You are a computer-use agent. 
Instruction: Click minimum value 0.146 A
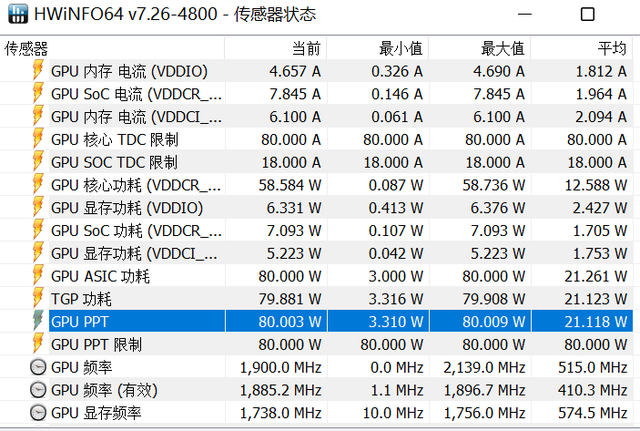tap(397, 94)
